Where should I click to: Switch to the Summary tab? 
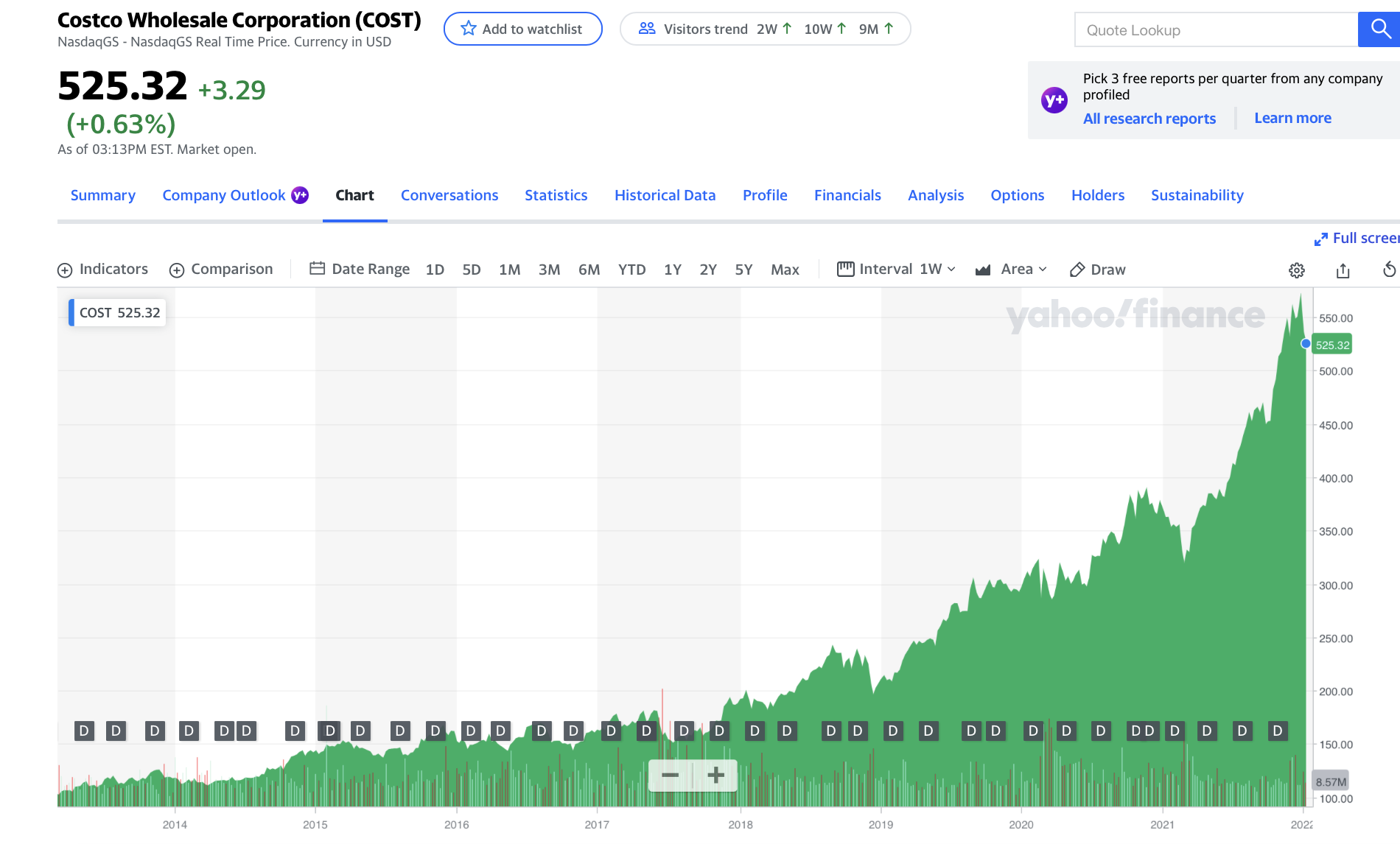(x=103, y=195)
